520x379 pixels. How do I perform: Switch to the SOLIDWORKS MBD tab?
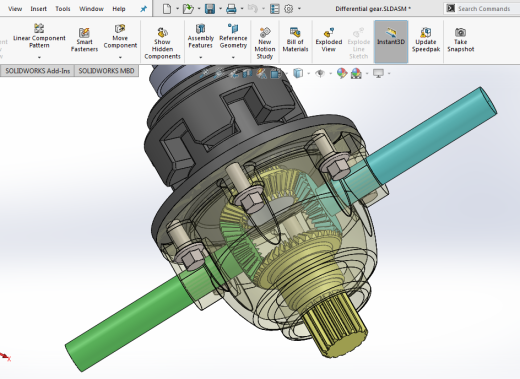click(x=106, y=71)
